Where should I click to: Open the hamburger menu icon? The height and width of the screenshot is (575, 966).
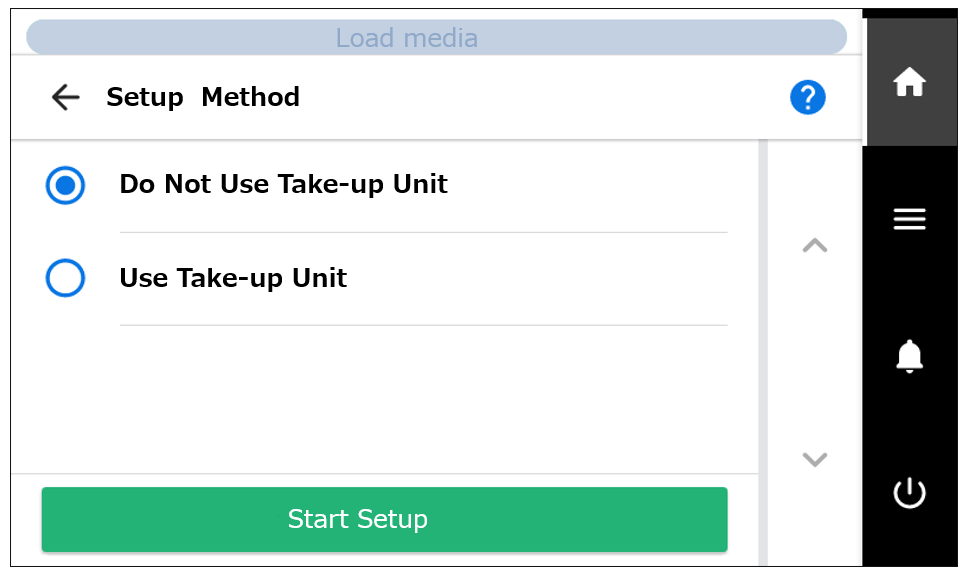909,219
